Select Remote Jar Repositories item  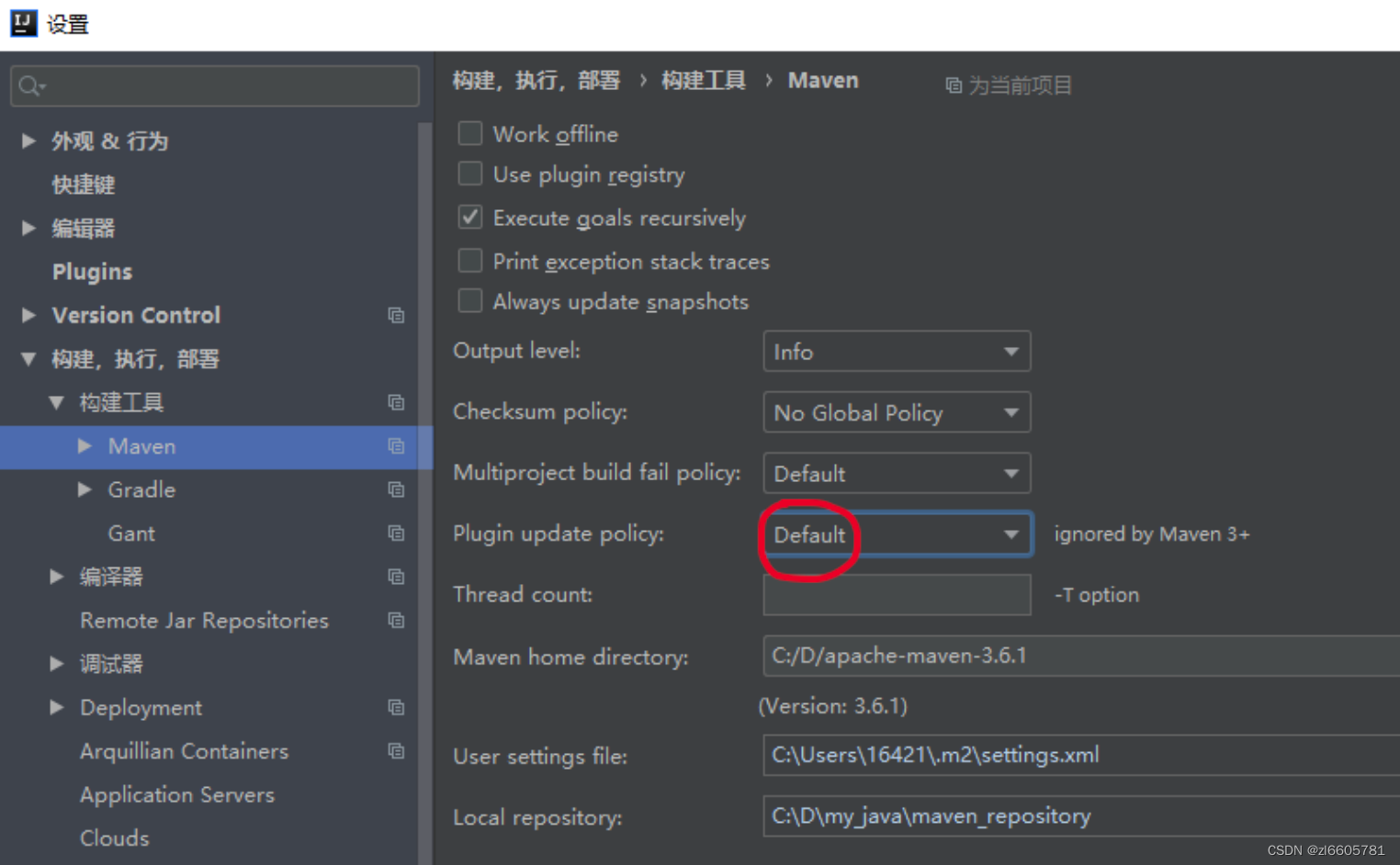pos(204,621)
